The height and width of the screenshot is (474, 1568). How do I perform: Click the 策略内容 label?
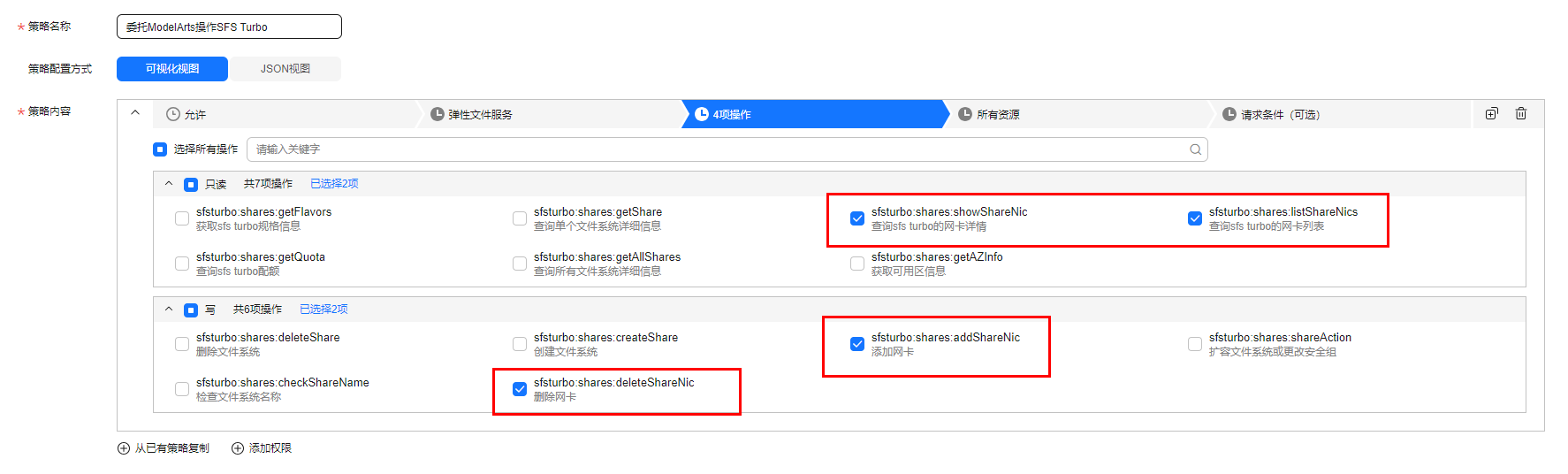coord(49,111)
